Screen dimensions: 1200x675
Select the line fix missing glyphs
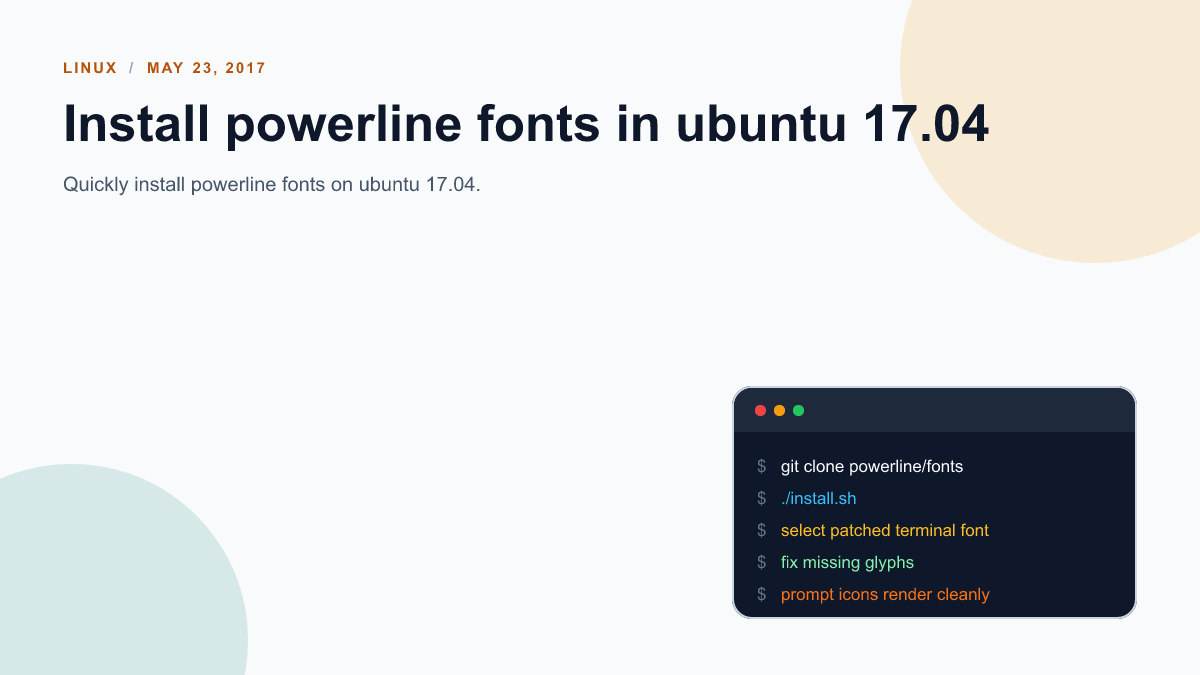[847, 562]
